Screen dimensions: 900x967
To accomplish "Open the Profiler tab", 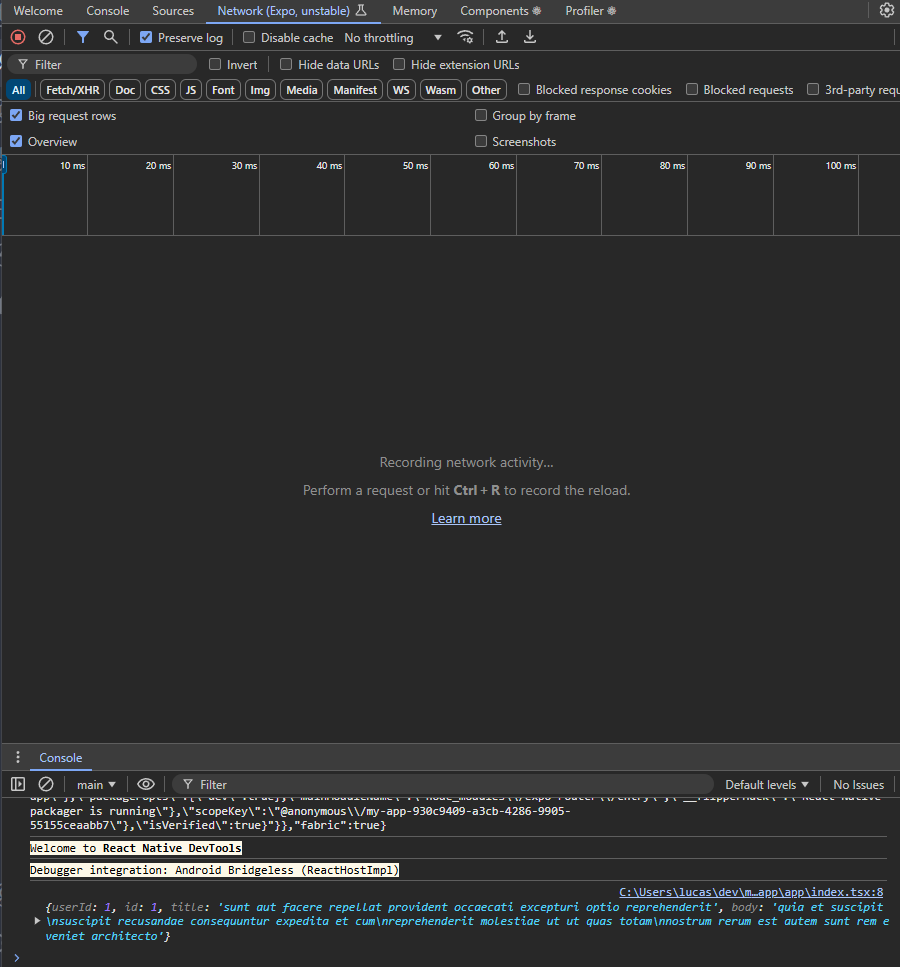I will (590, 11).
